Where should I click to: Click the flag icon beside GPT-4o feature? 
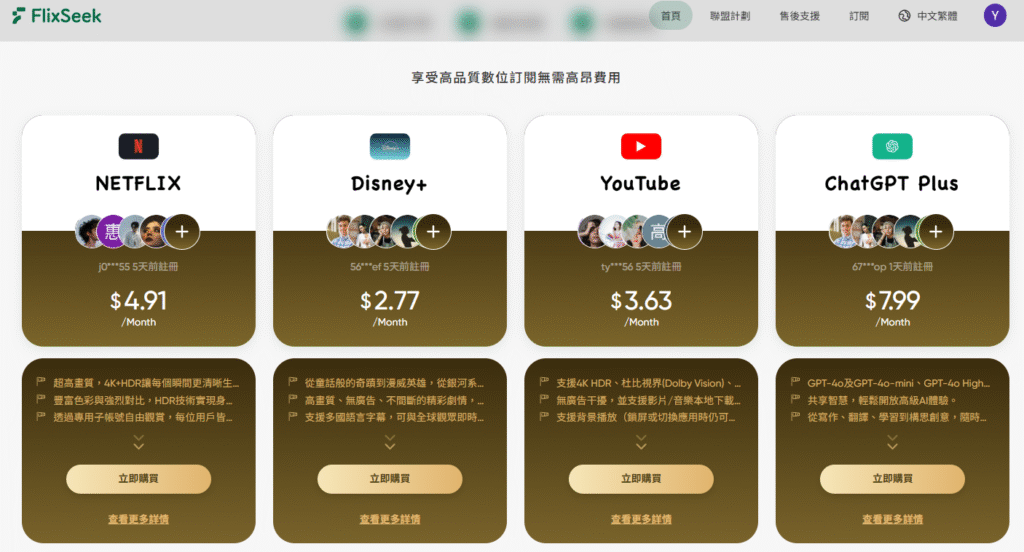coord(795,382)
